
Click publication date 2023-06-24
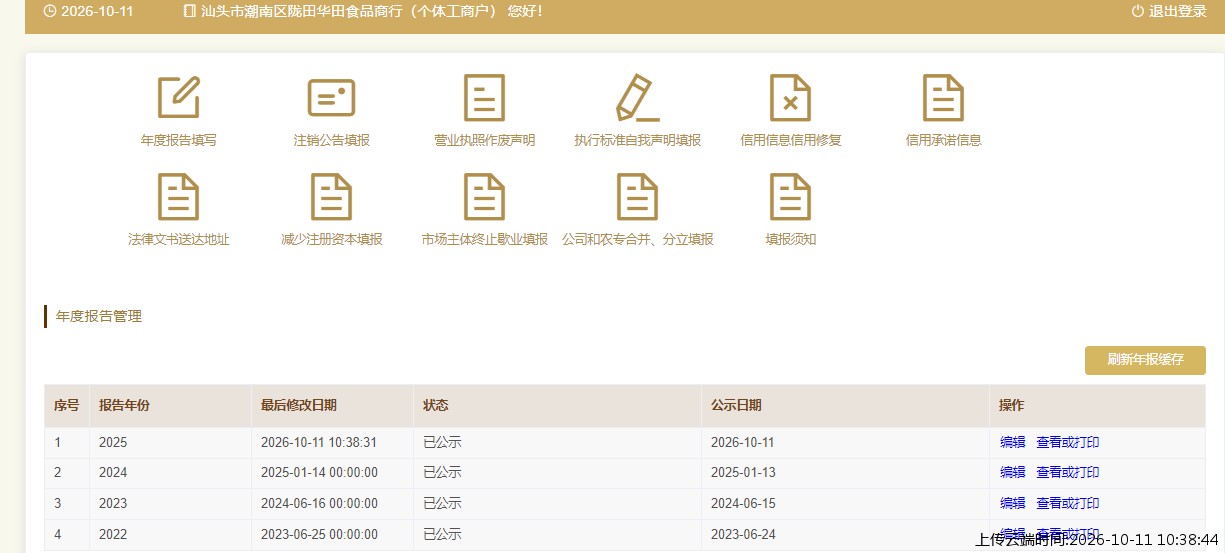[x=743, y=534]
